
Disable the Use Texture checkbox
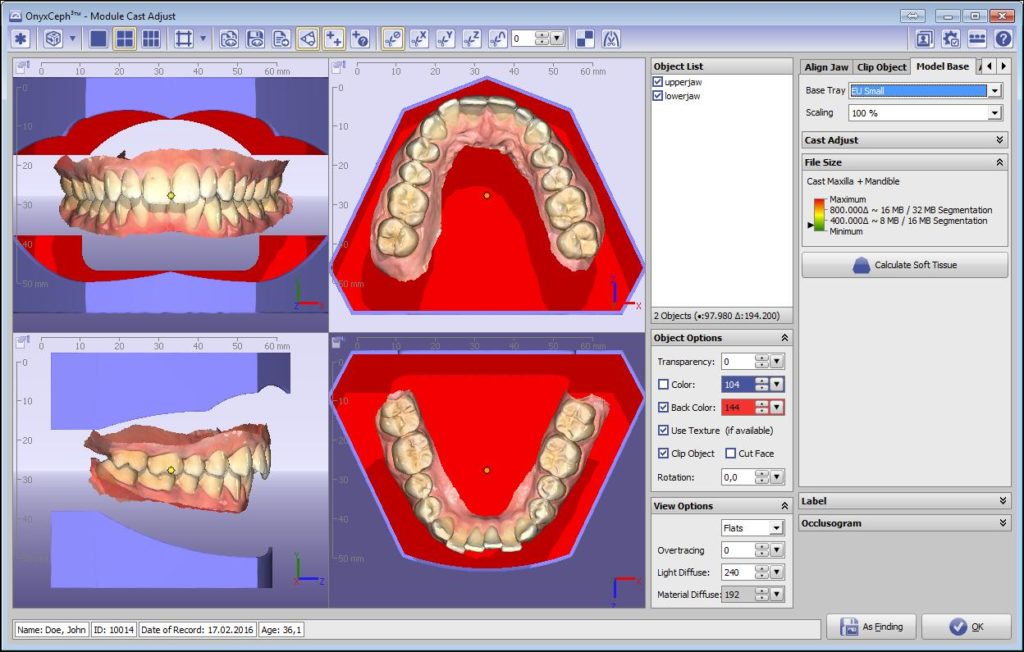[664, 430]
